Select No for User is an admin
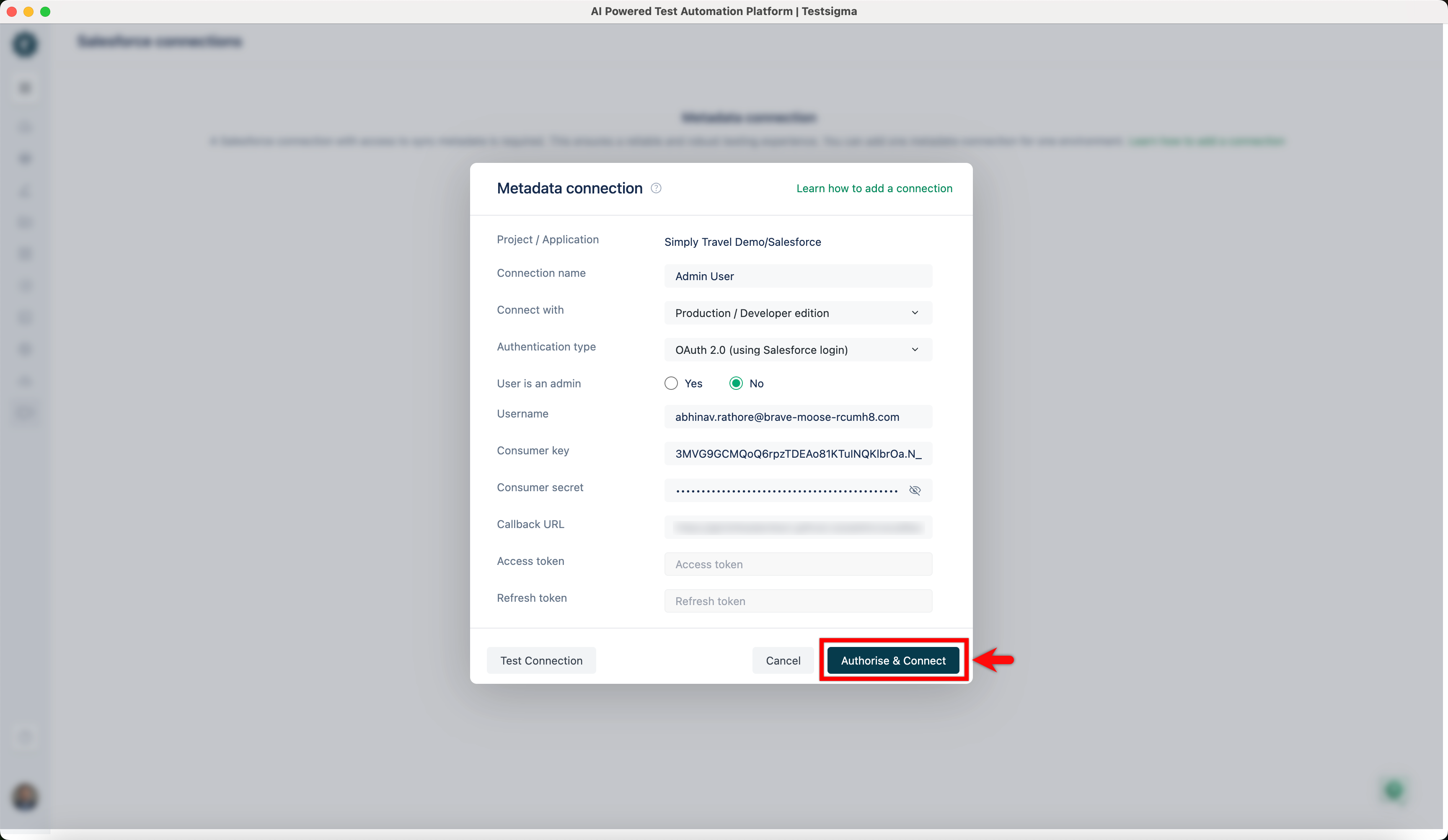1448x840 pixels. coord(735,383)
